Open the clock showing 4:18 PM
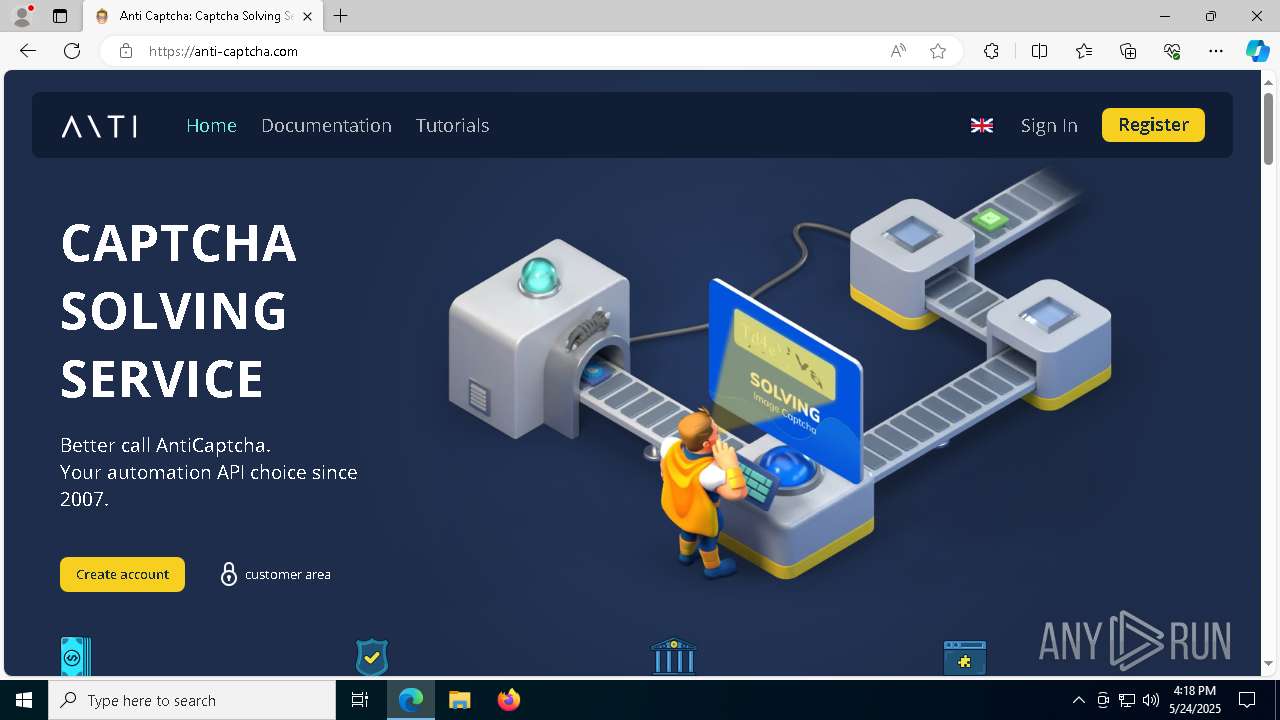 click(1195, 700)
